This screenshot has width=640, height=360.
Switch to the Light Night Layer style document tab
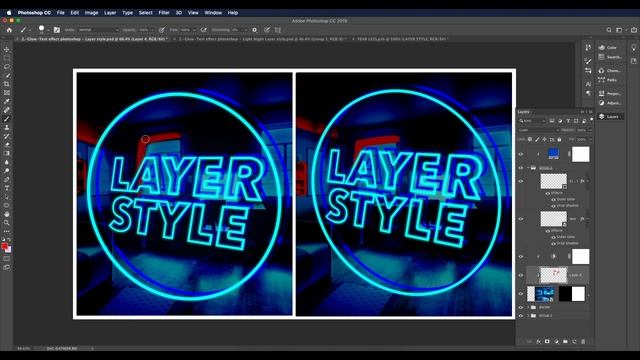pos(262,39)
